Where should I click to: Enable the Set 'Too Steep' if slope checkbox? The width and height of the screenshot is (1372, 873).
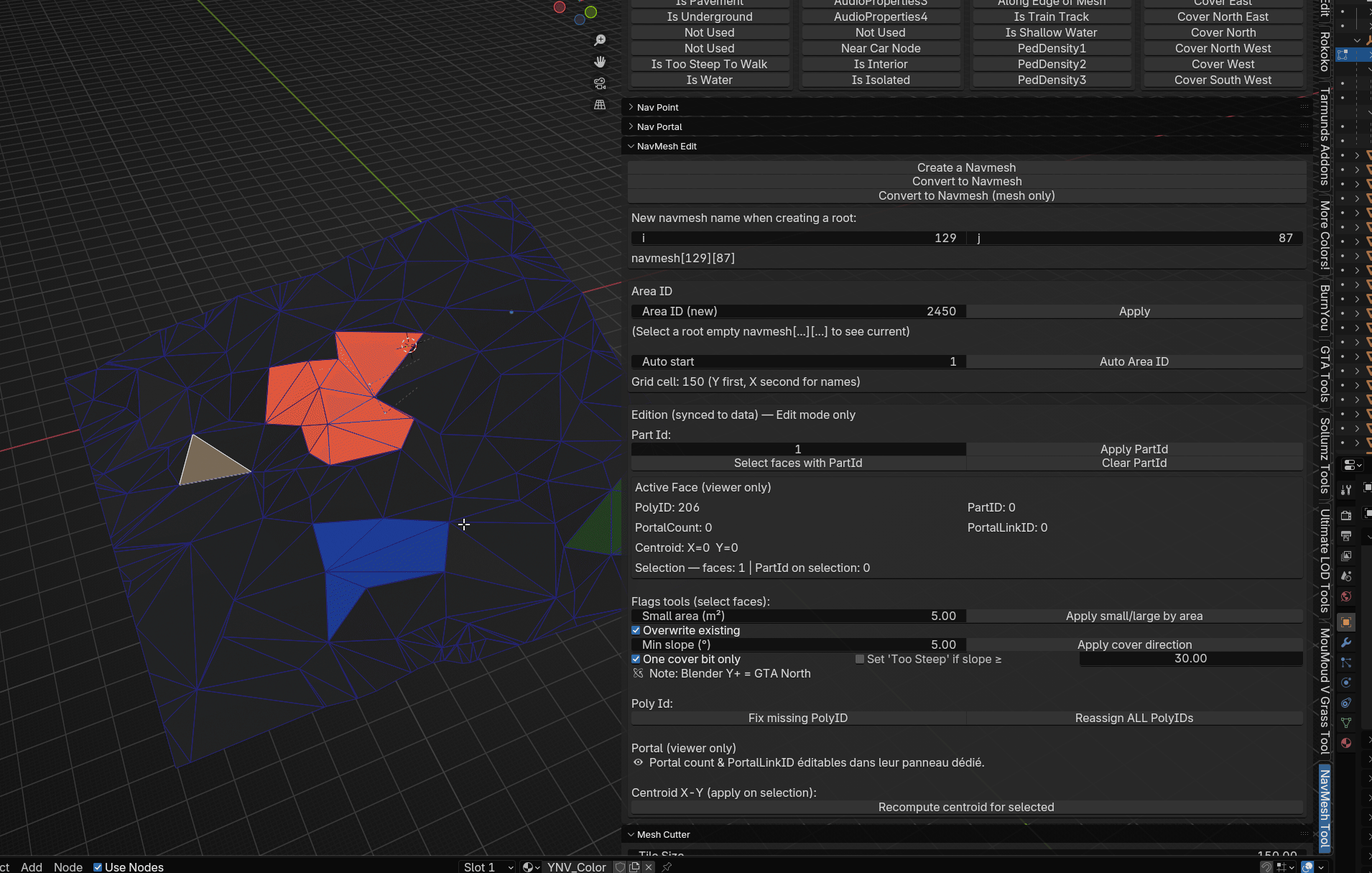tap(860, 659)
